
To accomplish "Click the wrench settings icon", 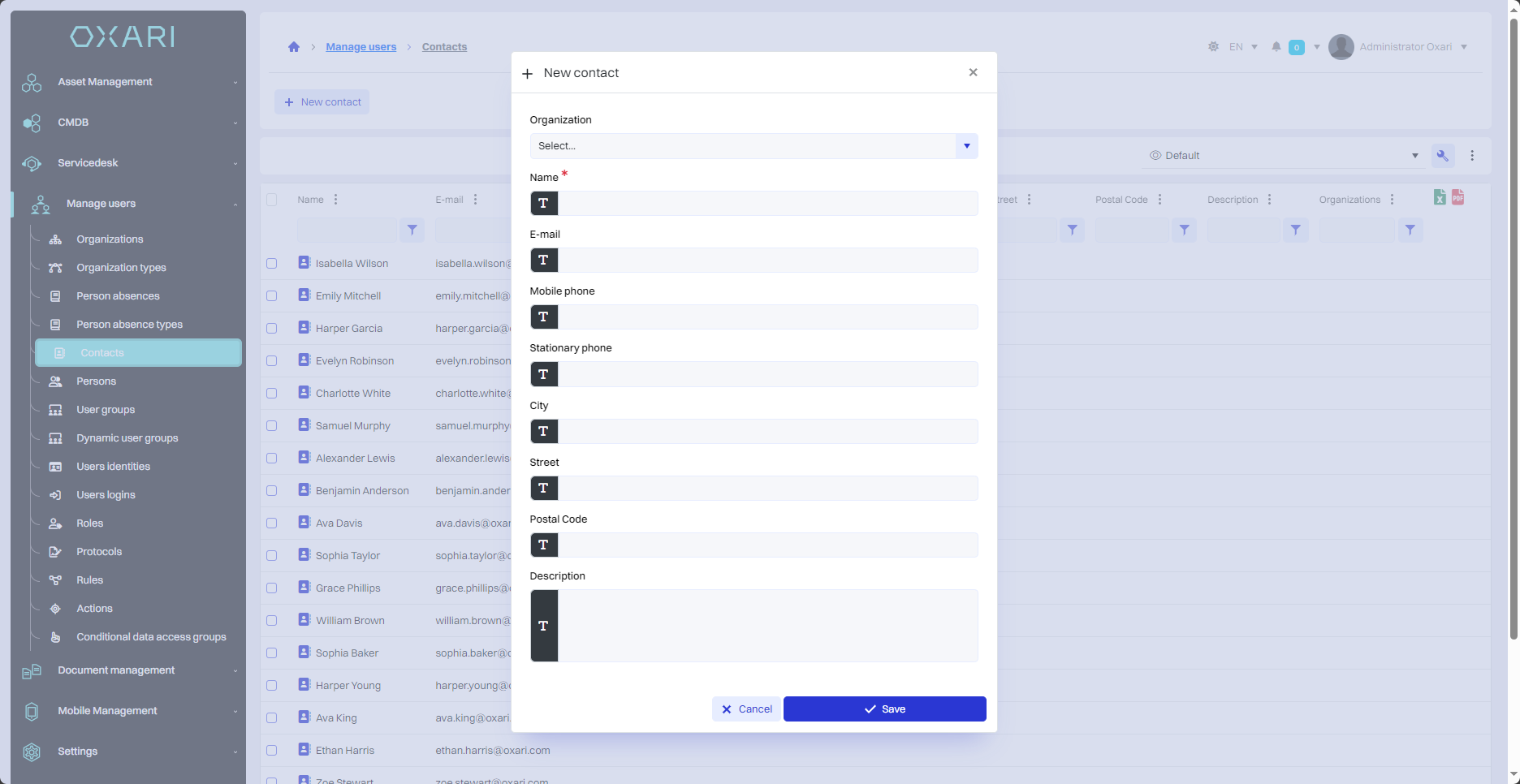I will [1443, 156].
